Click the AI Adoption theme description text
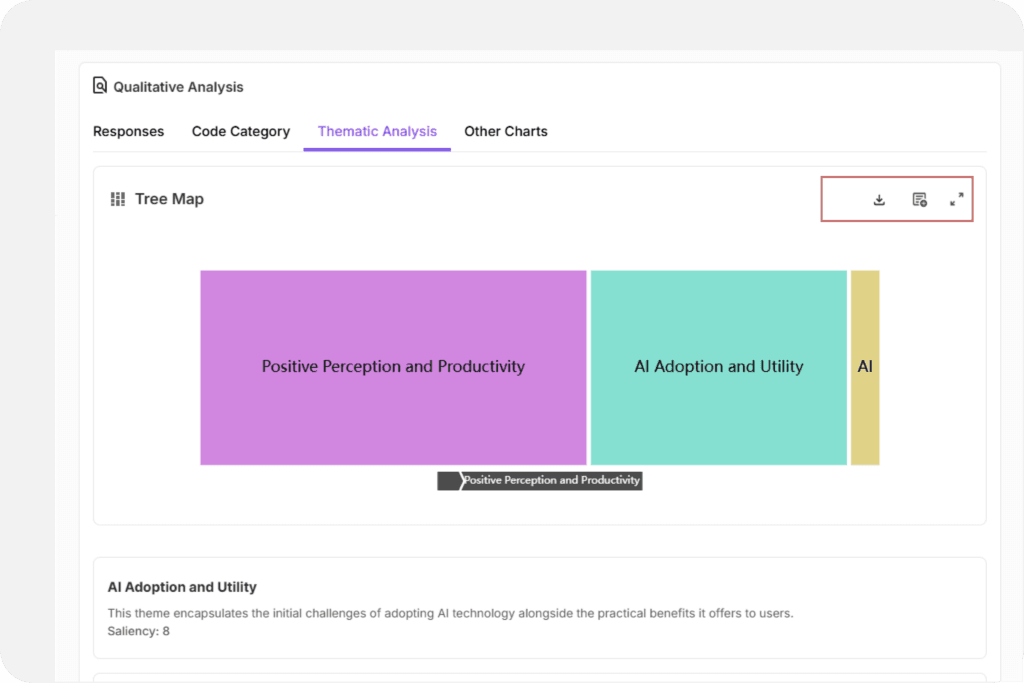The image size is (1024, 683). [x=450, y=613]
